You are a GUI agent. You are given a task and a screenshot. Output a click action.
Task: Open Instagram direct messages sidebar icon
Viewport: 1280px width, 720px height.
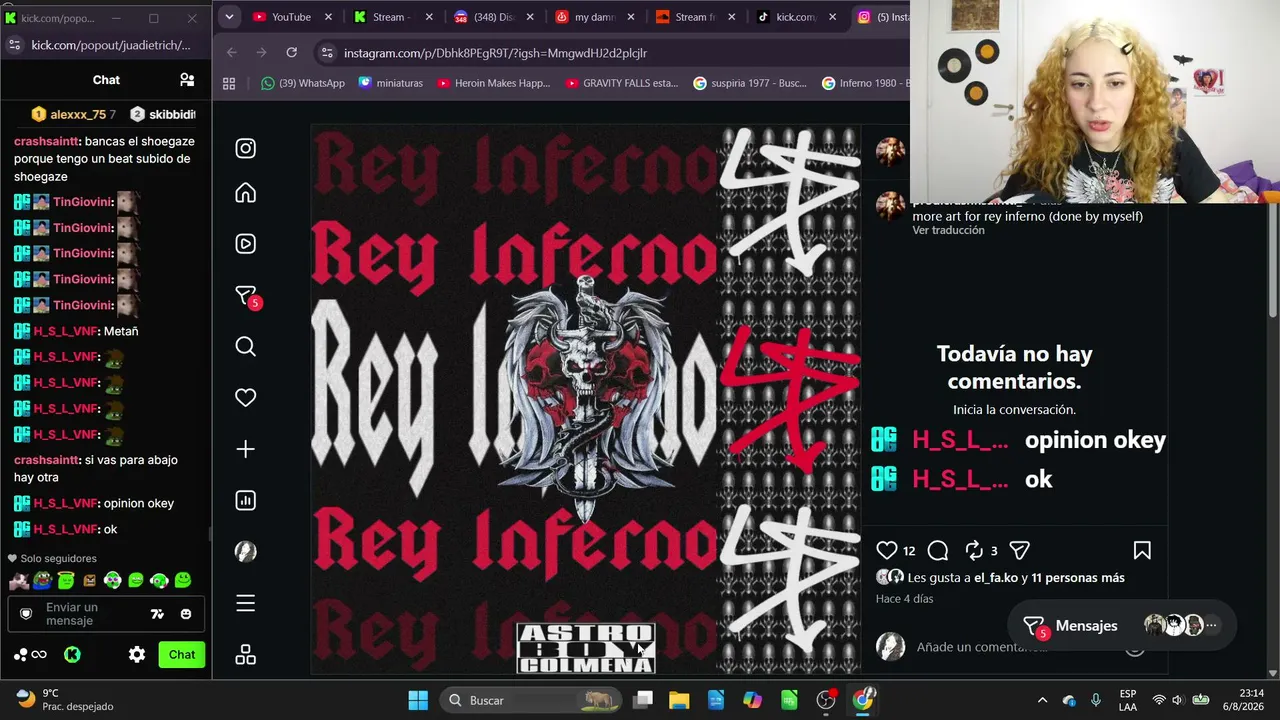pyautogui.click(x=246, y=296)
